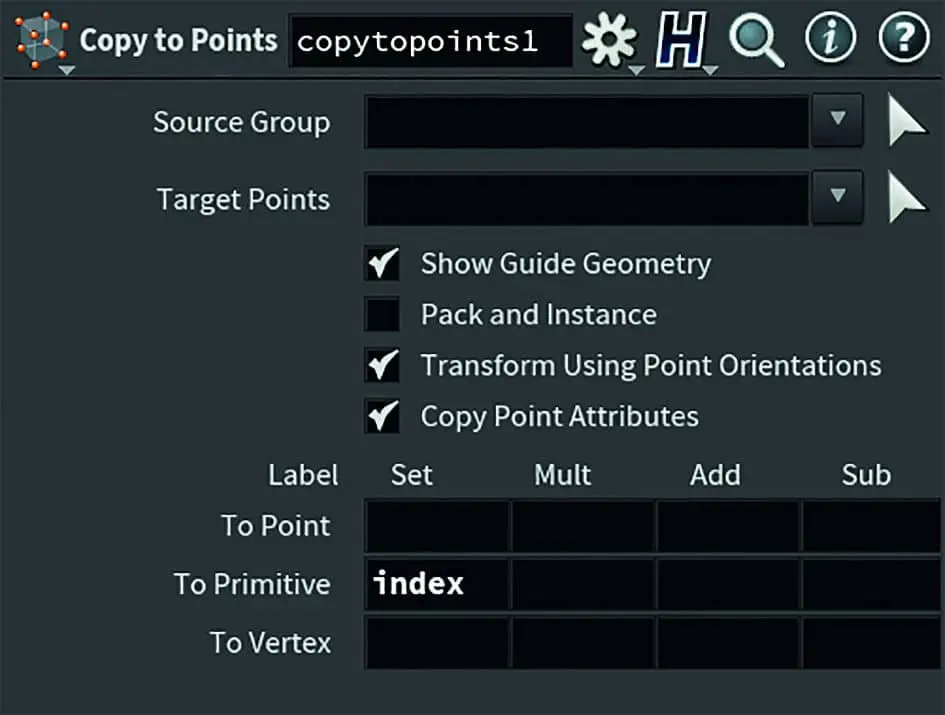
Task: Click the Source Group selection arrow
Action: (x=908, y=122)
